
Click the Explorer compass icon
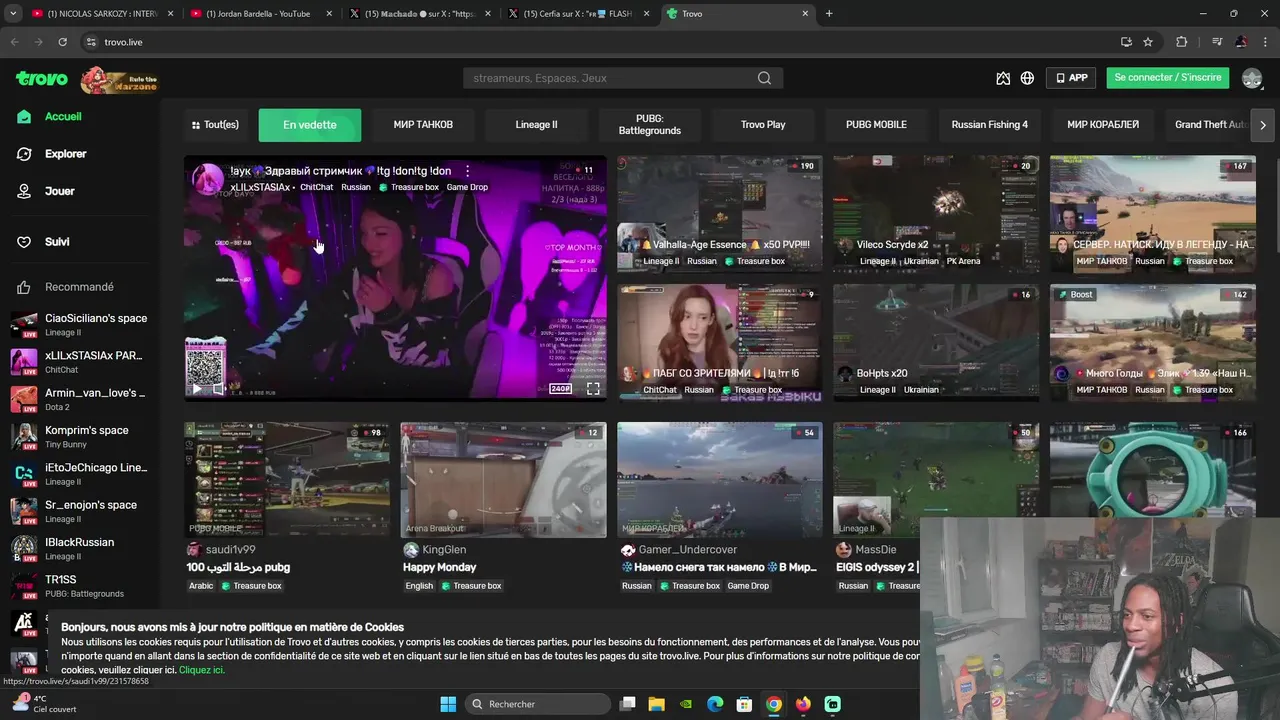[24, 154]
